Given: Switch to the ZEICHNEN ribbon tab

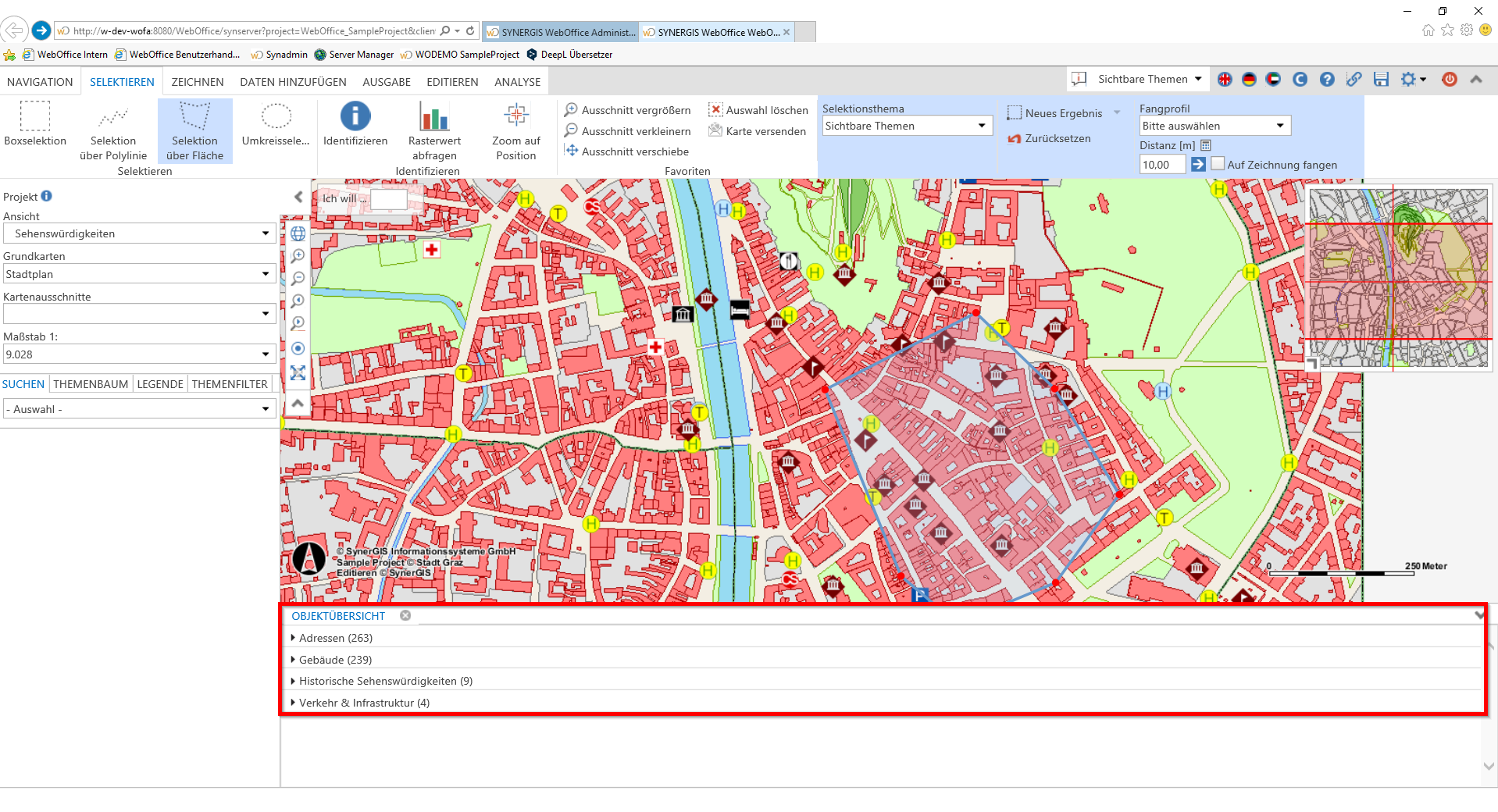Looking at the screenshot, I should tap(198, 82).
